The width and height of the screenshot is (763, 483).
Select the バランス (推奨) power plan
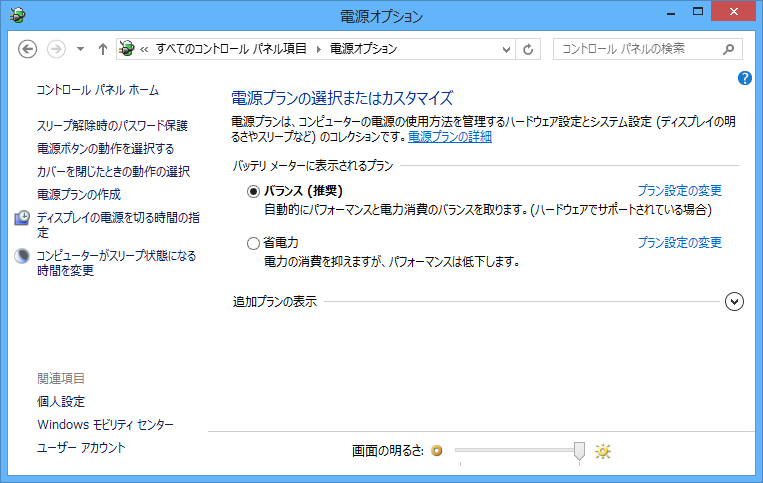pos(253,191)
